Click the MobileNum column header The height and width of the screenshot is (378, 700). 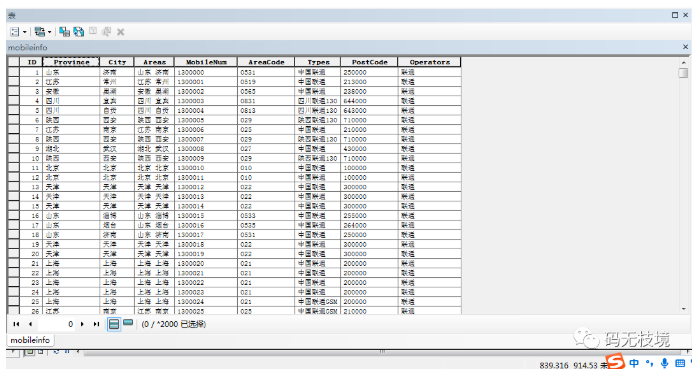pyautogui.click(x=206, y=62)
